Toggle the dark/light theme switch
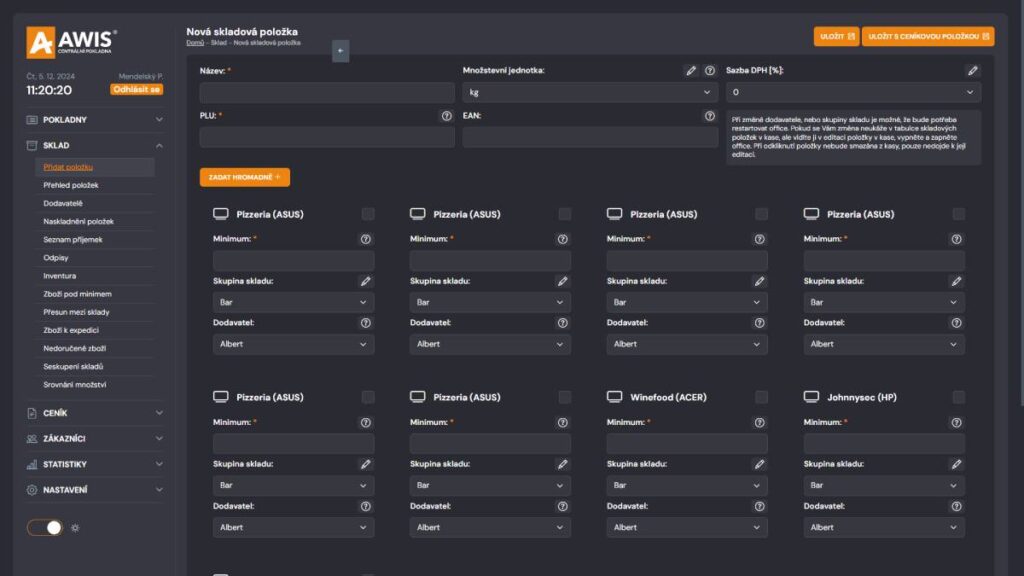This screenshot has height=576, width=1024. click(x=44, y=528)
